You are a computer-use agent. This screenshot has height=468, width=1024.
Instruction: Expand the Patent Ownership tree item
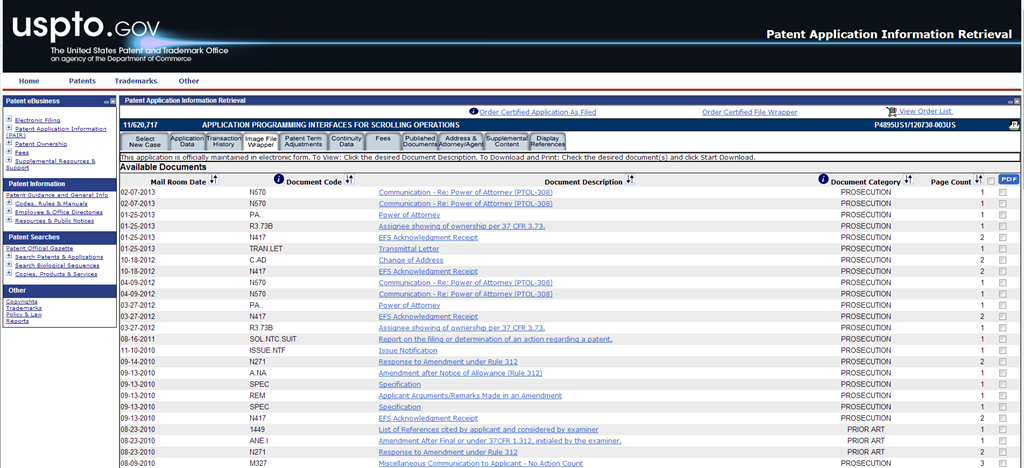pos(8,144)
